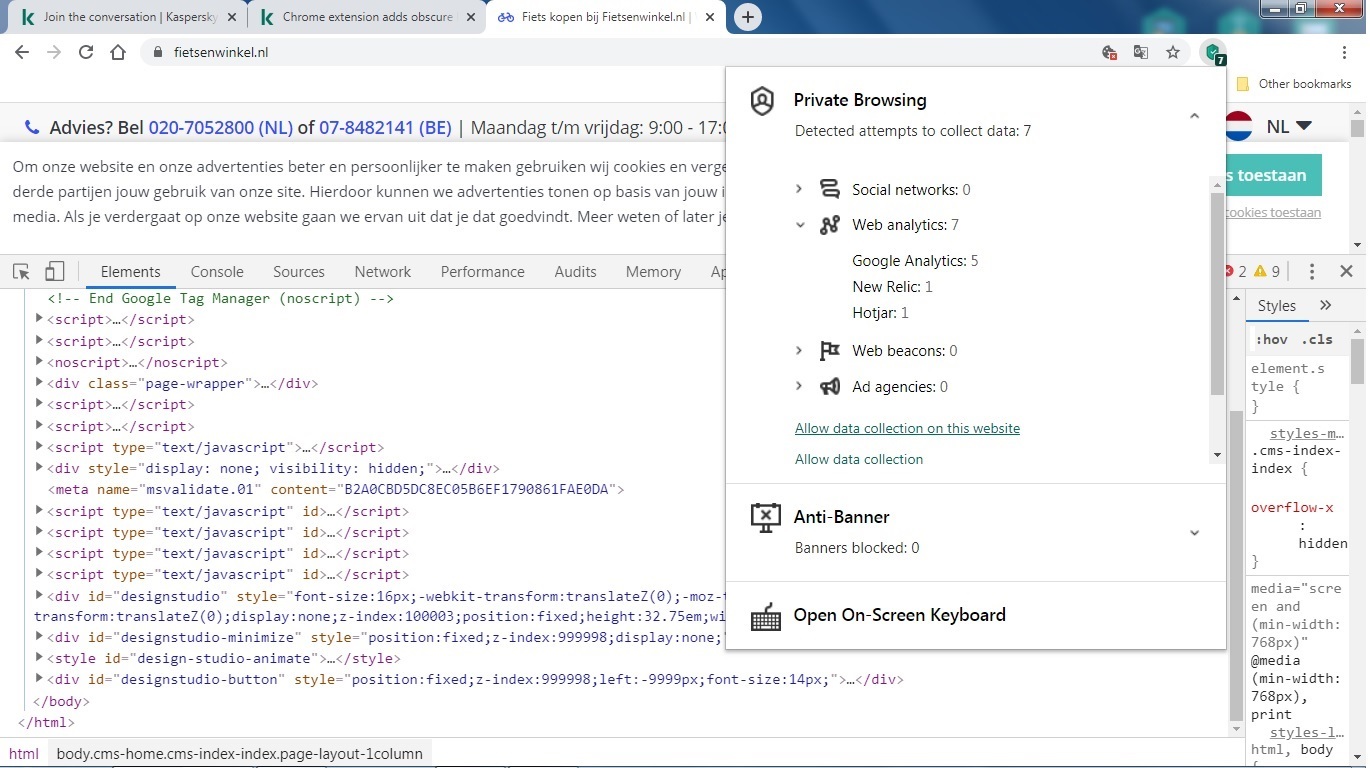
Task: Reload the page
Action: (86, 53)
